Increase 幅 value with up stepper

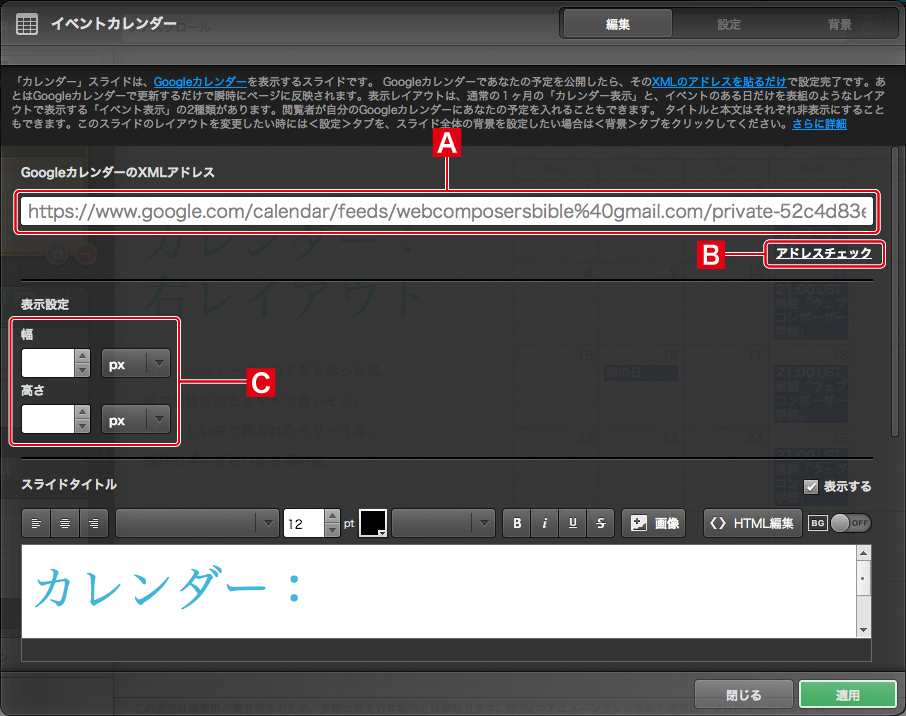[x=83, y=356]
